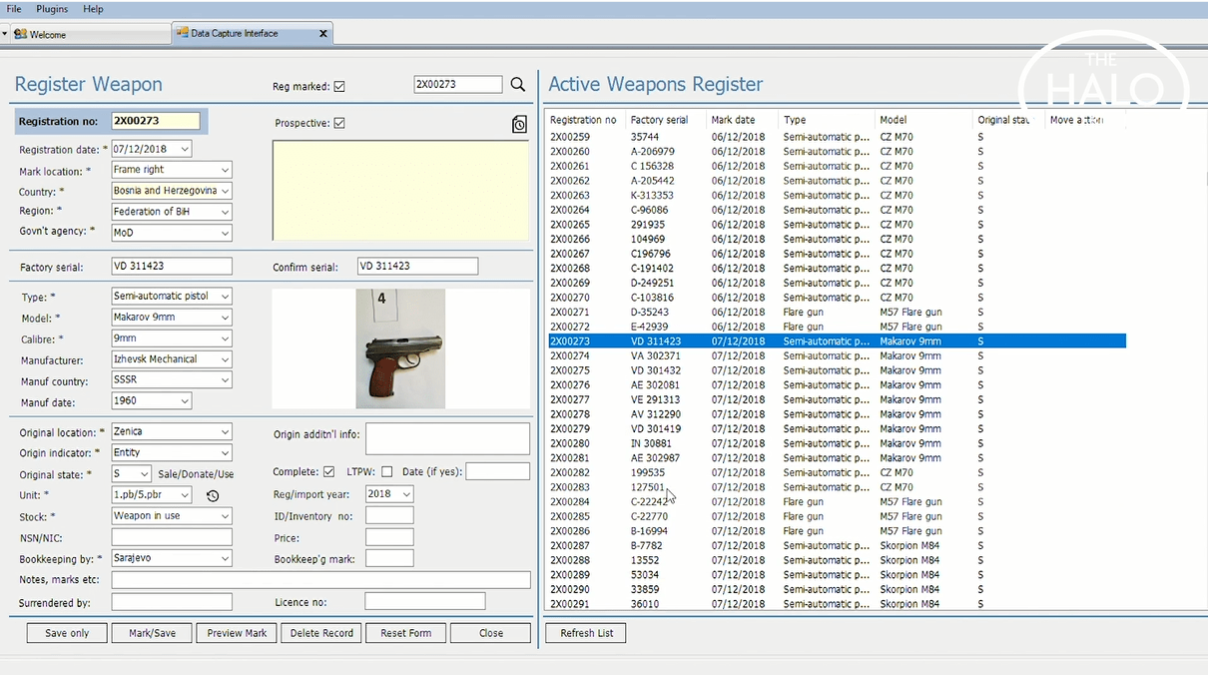
Task: Expand the Stock dropdown
Action: tap(224, 516)
